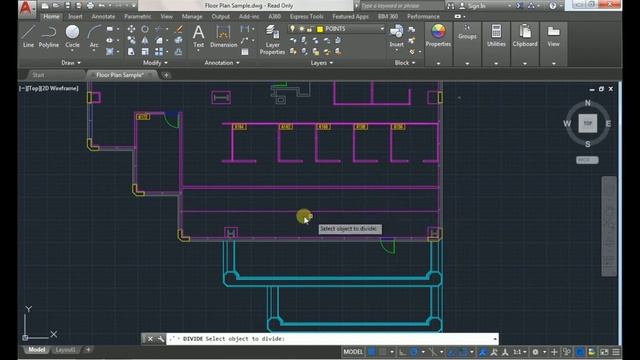640x360 pixels.
Task: Activate the Stretch tool
Action: (x=131, y=52)
